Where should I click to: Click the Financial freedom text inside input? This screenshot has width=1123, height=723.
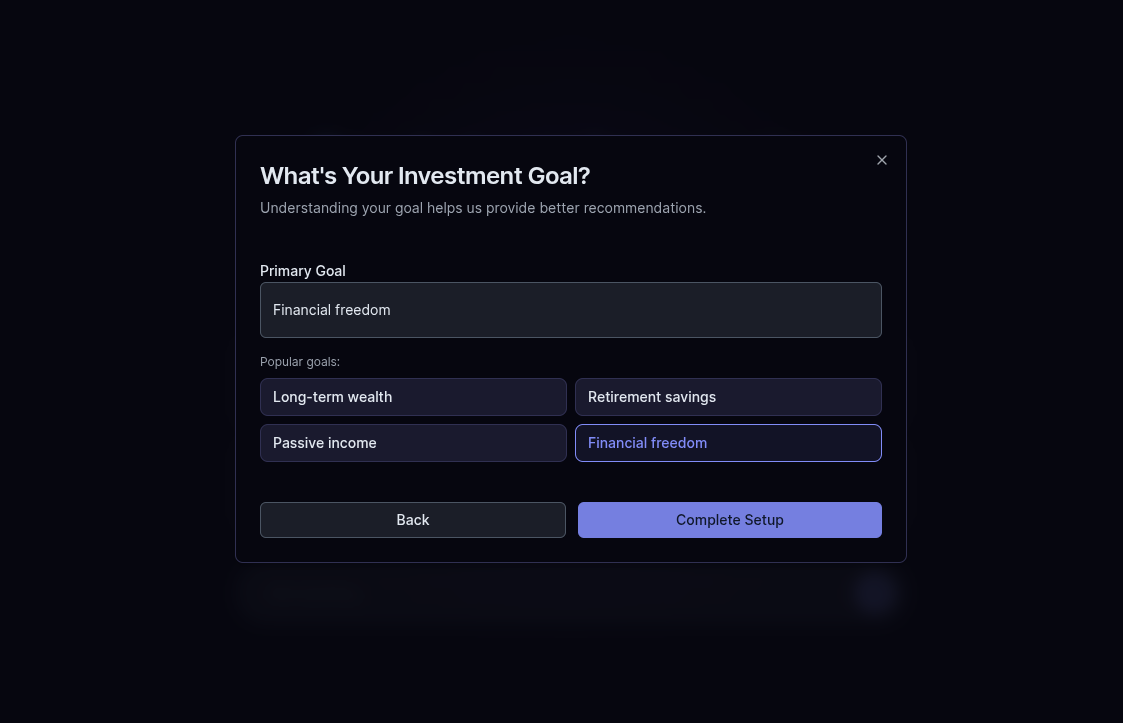[x=331, y=310]
